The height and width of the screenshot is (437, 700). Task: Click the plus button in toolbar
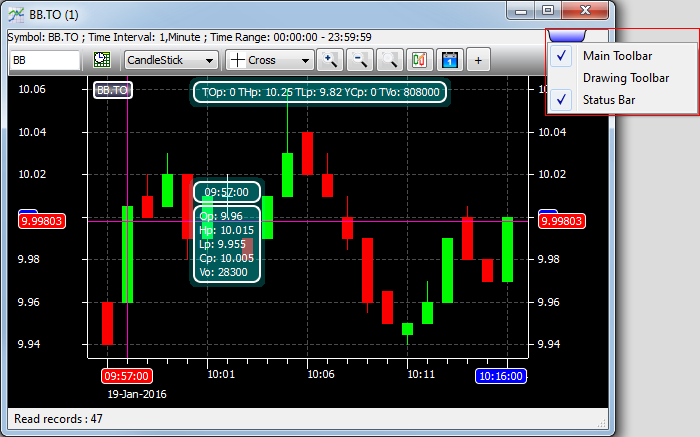(478, 60)
